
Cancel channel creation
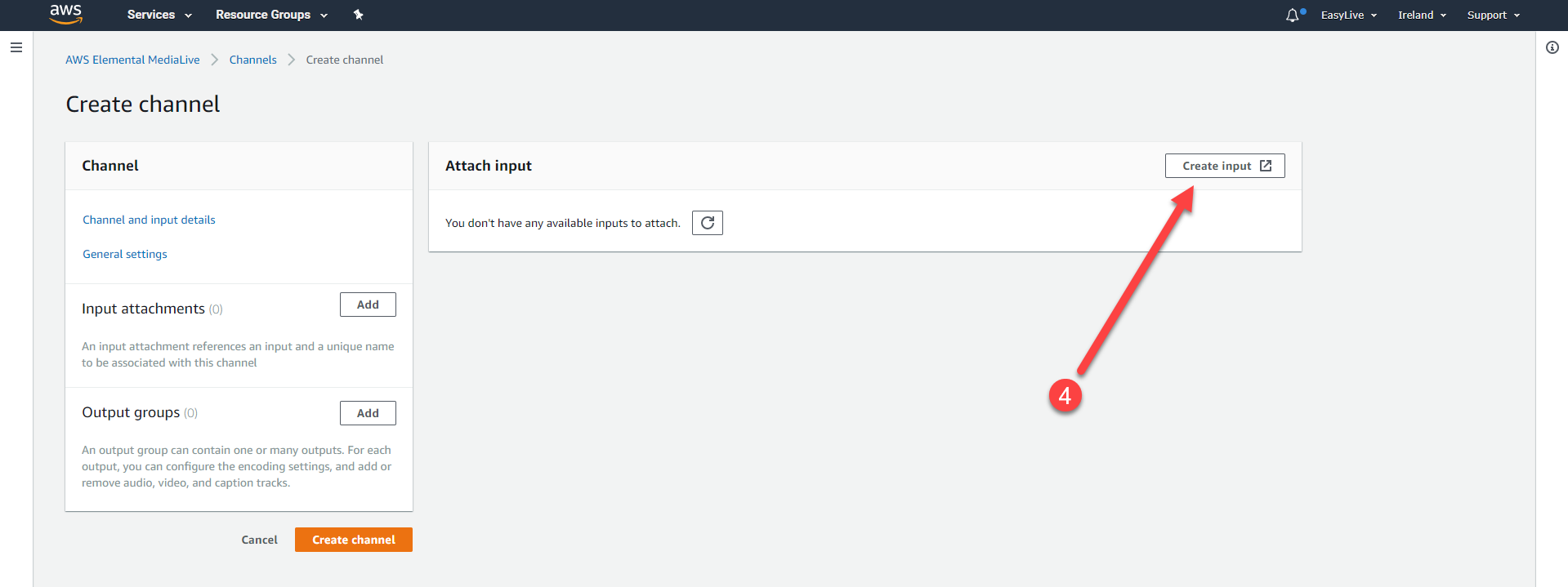[x=259, y=540]
